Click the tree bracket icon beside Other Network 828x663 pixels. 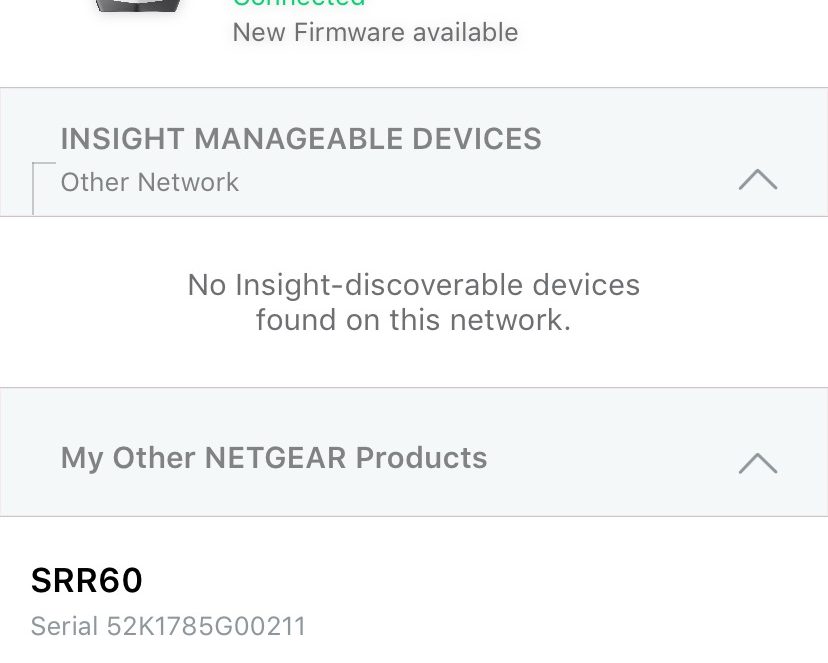44,188
